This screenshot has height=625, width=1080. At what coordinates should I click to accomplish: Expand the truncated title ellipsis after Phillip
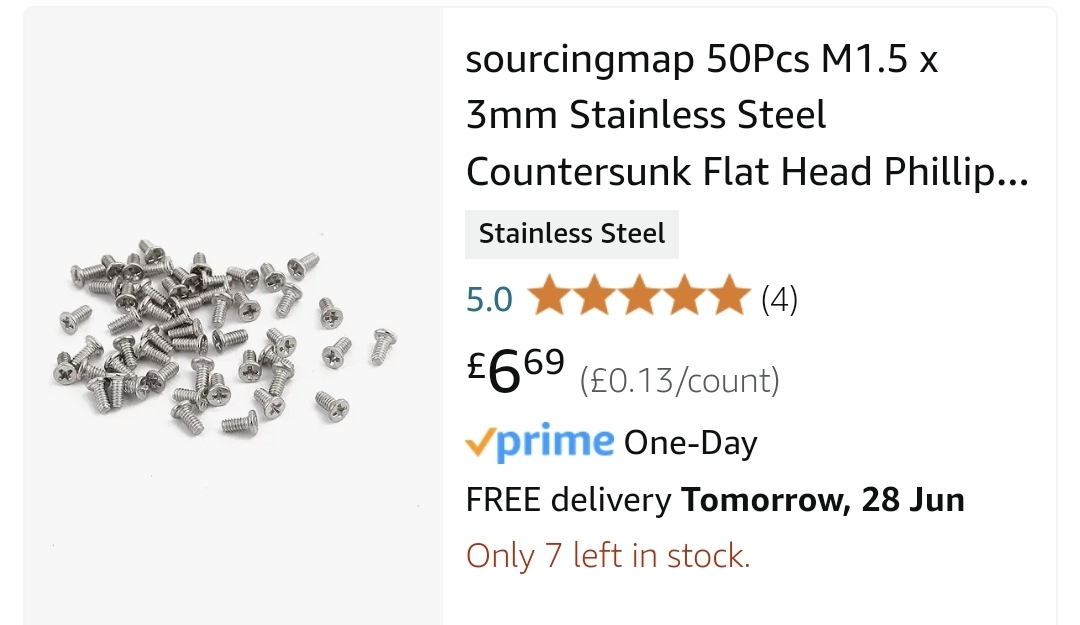[1014, 174]
